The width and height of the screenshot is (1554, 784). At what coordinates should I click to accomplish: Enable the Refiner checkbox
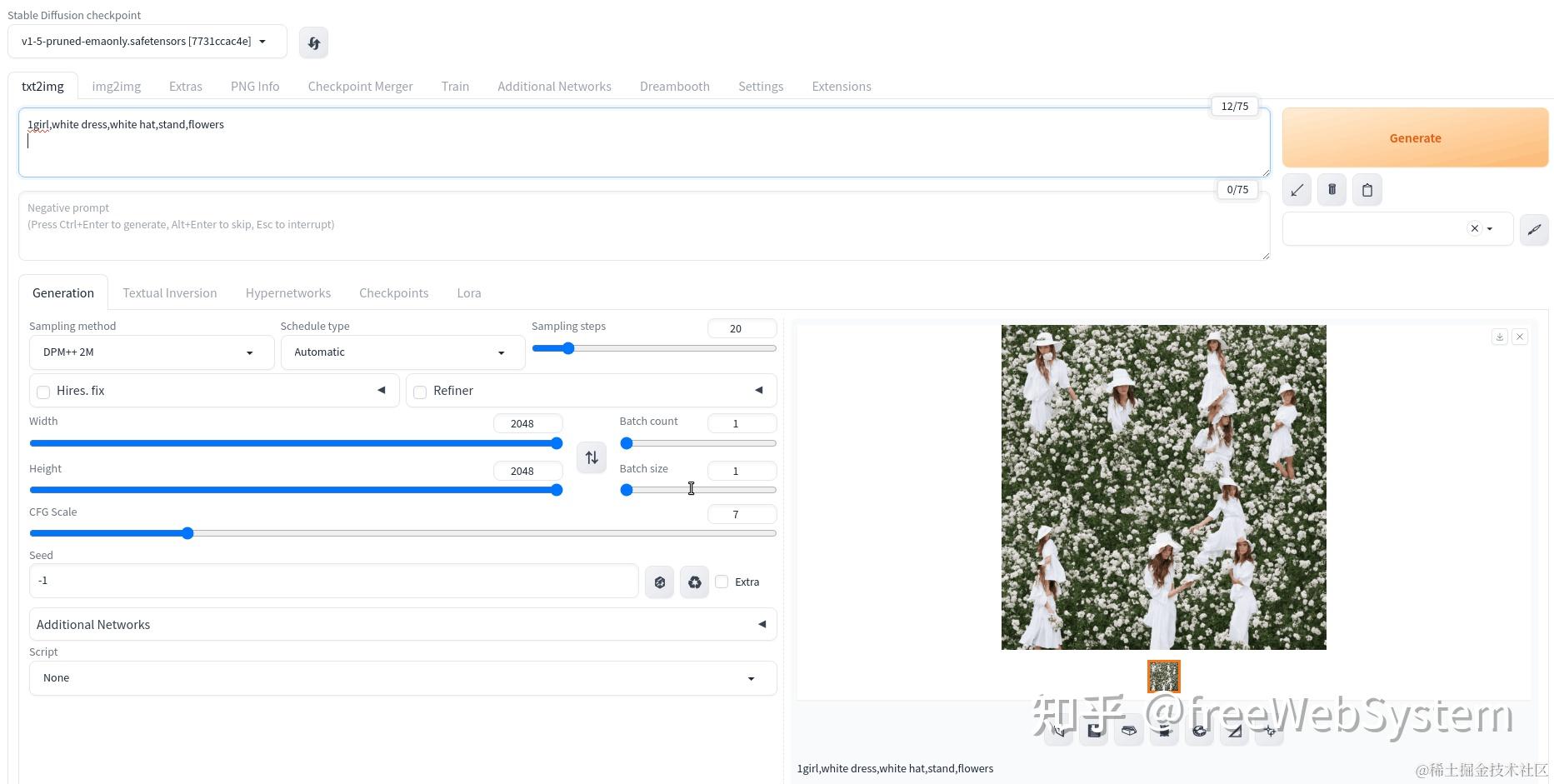click(420, 392)
